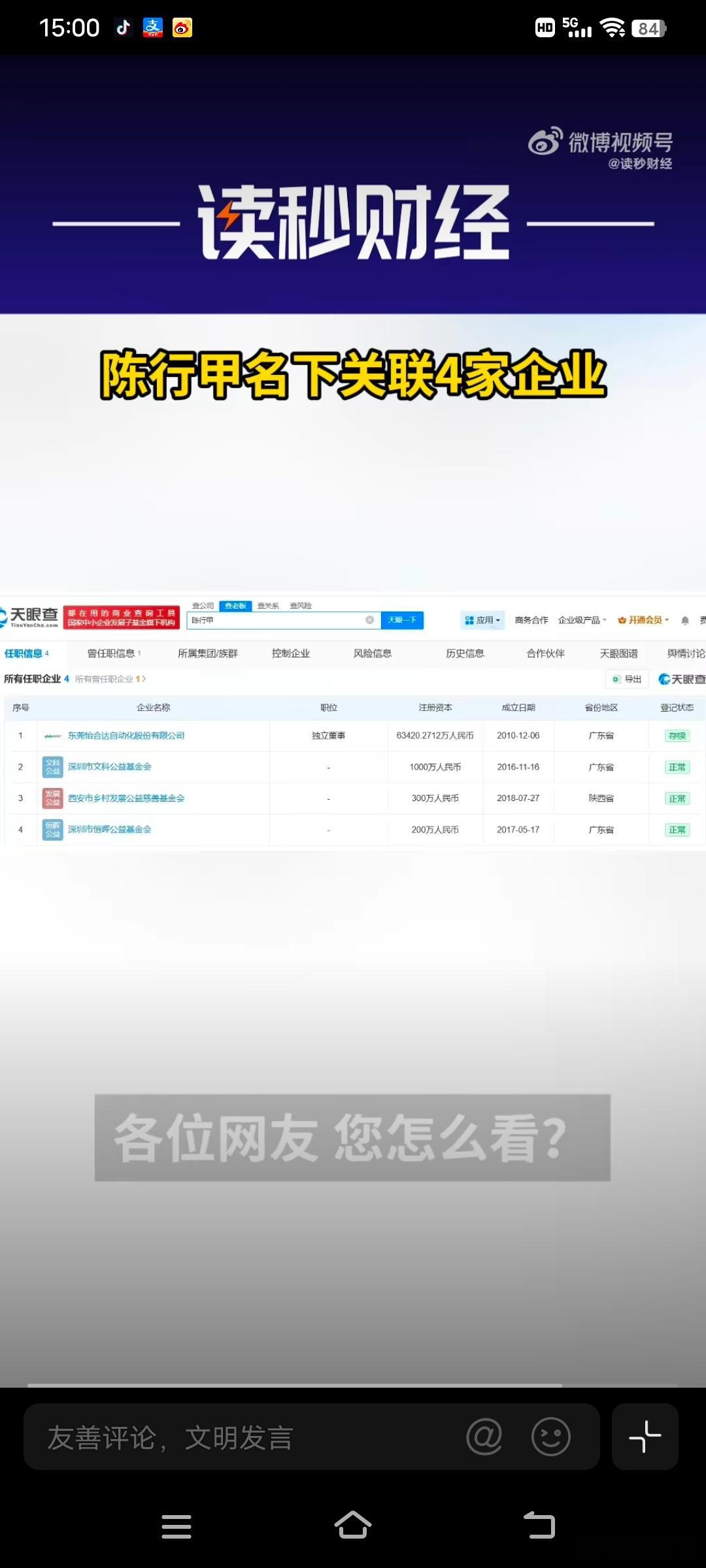The image size is (706, 1568).
Task: Tap the Alipay notification icon in status bar
Action: click(x=152, y=27)
